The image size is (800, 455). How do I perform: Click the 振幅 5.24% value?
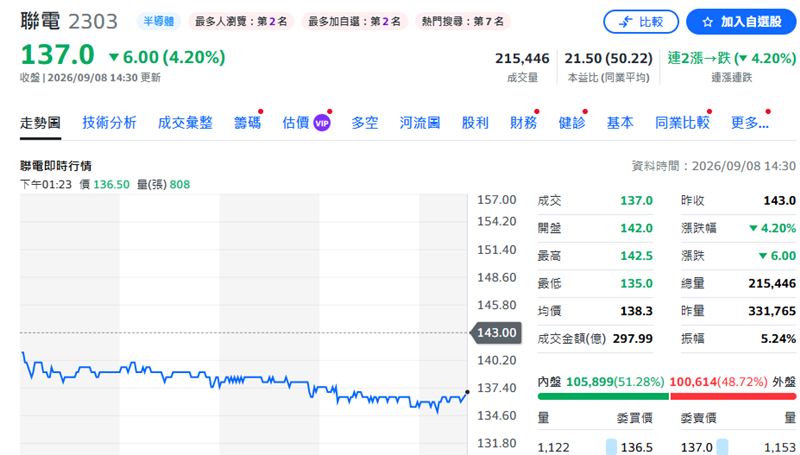778,338
